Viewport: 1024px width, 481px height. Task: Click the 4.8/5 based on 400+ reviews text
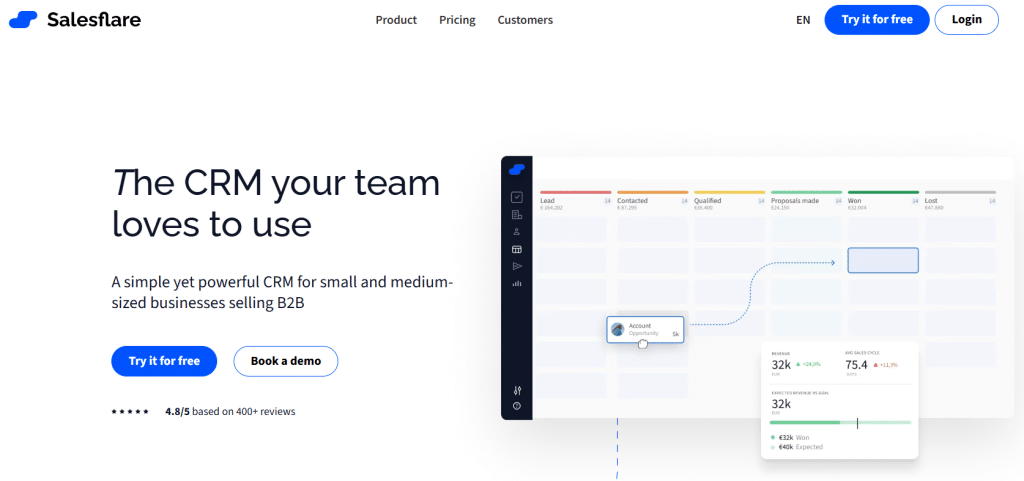[x=231, y=412]
